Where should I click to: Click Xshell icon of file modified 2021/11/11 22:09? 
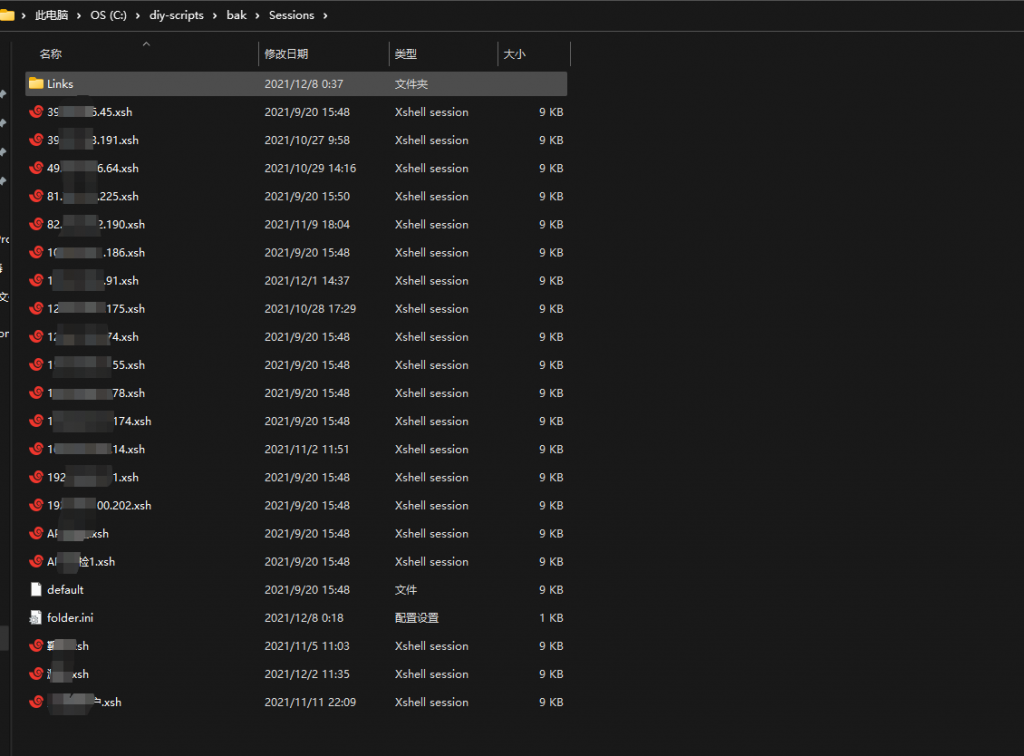coord(36,701)
